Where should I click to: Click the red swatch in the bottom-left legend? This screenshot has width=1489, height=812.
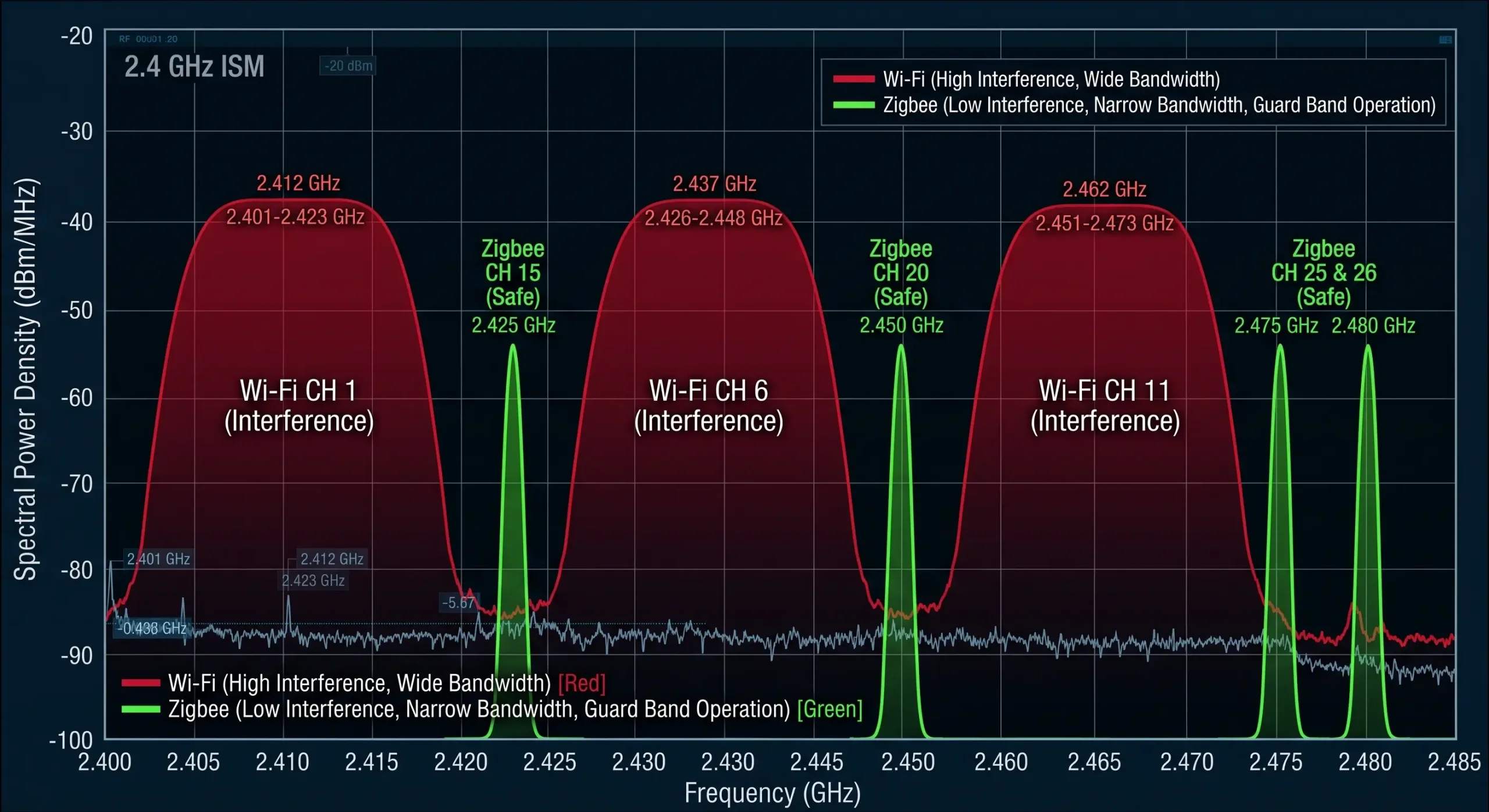click(141, 683)
